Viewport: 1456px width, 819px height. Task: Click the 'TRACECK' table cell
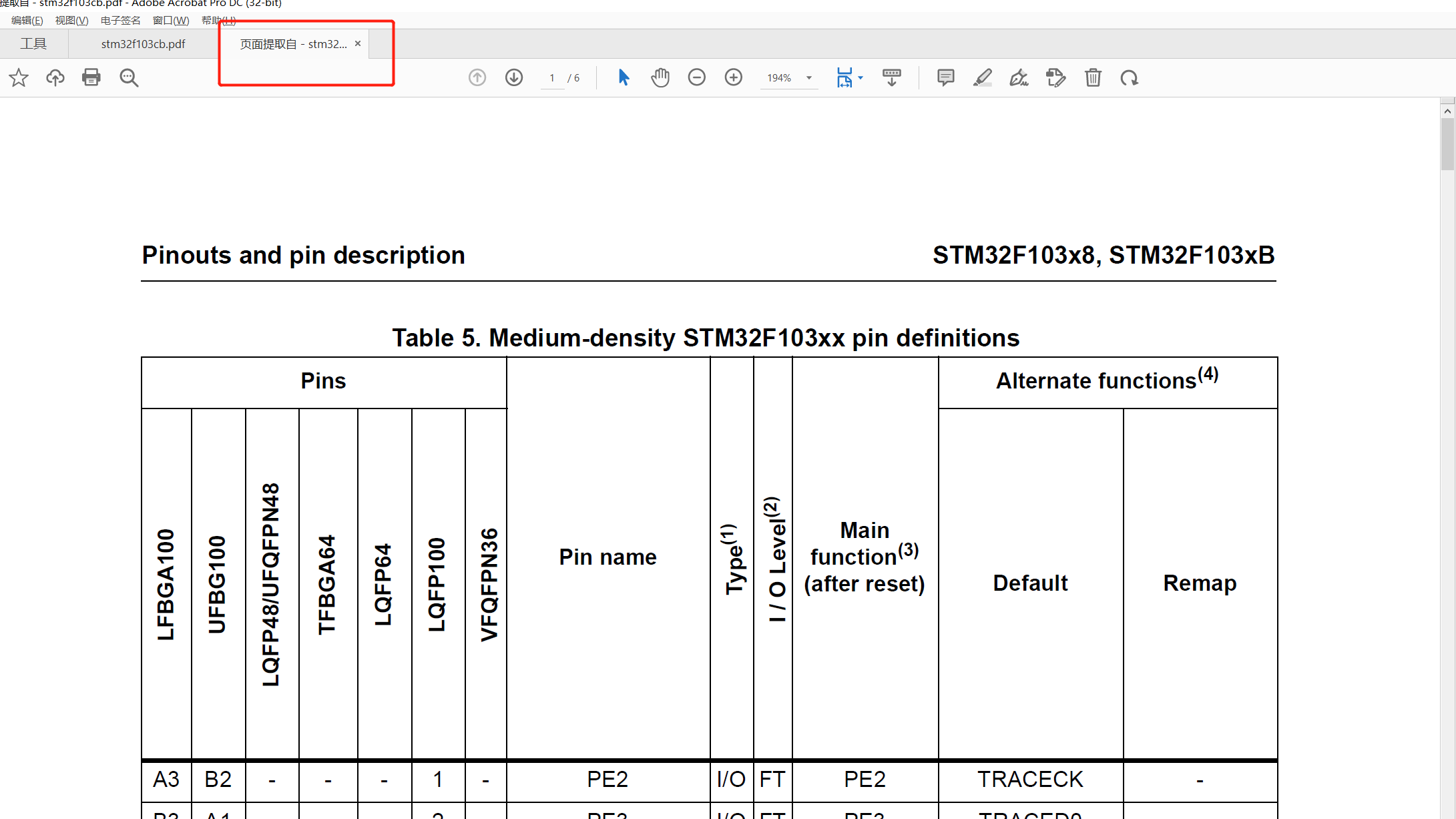tap(1030, 780)
